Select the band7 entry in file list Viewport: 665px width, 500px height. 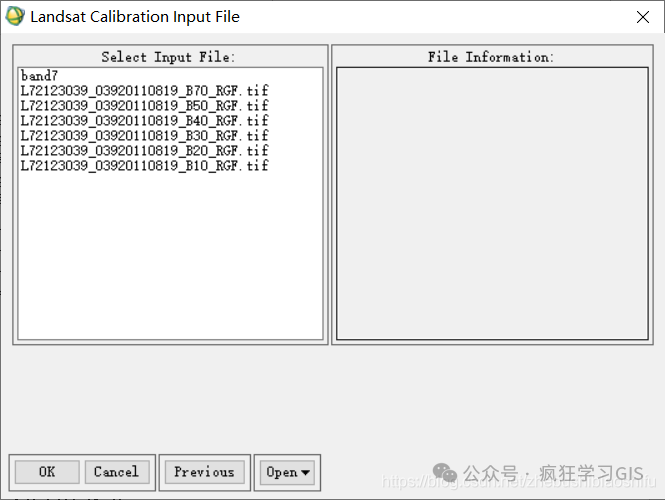[x=39, y=76]
